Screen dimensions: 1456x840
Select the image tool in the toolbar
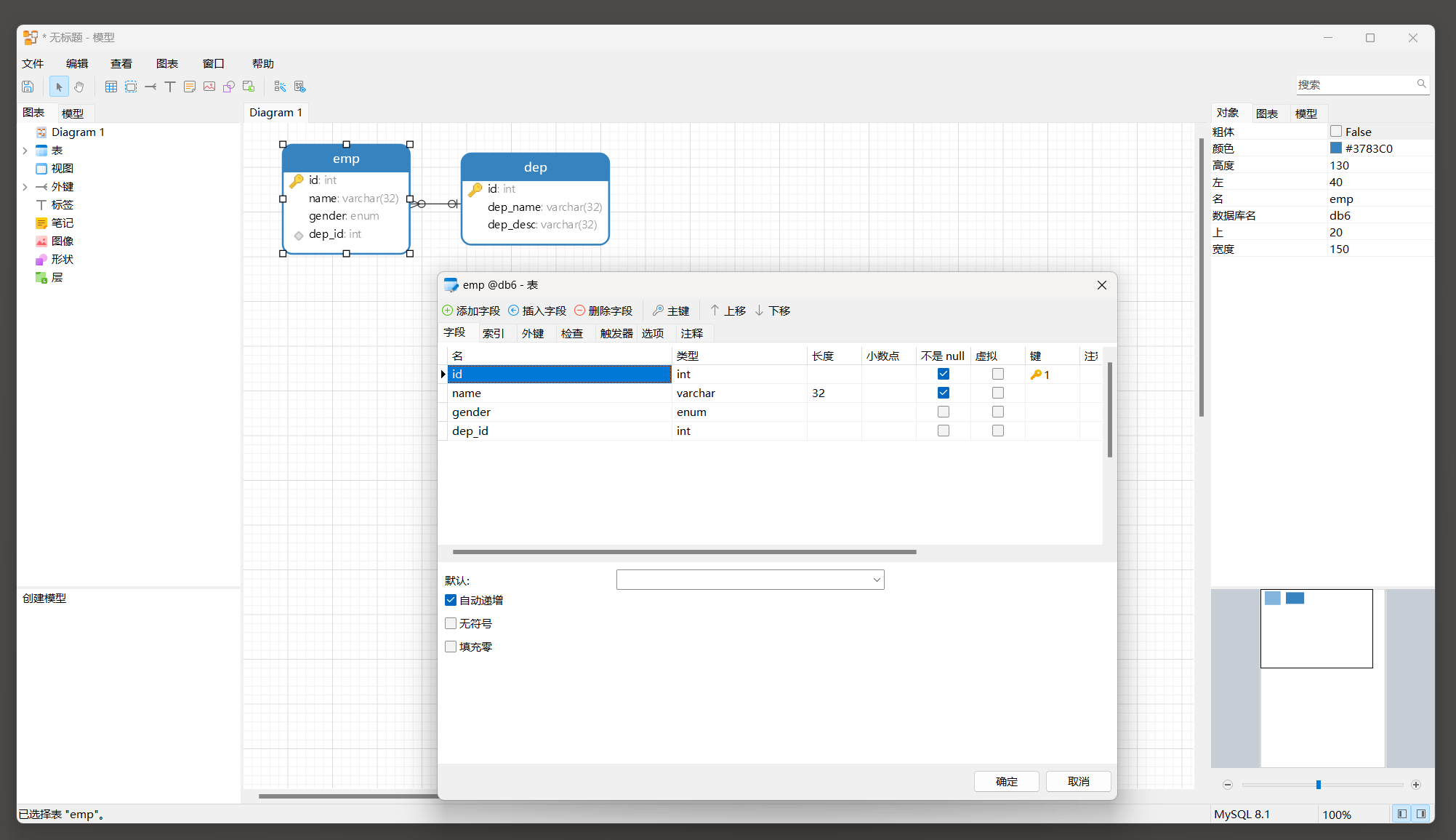209,87
